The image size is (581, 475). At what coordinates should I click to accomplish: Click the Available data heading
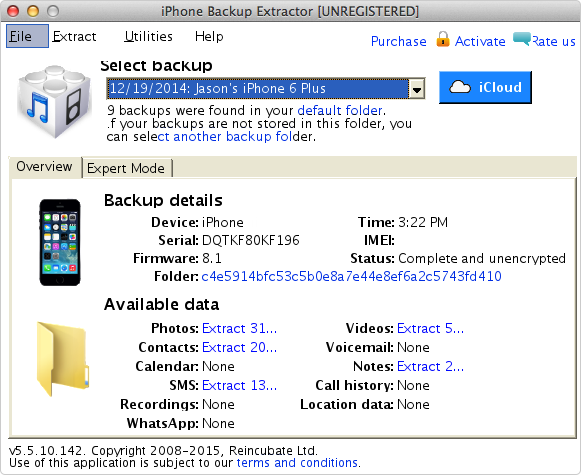[162, 305]
